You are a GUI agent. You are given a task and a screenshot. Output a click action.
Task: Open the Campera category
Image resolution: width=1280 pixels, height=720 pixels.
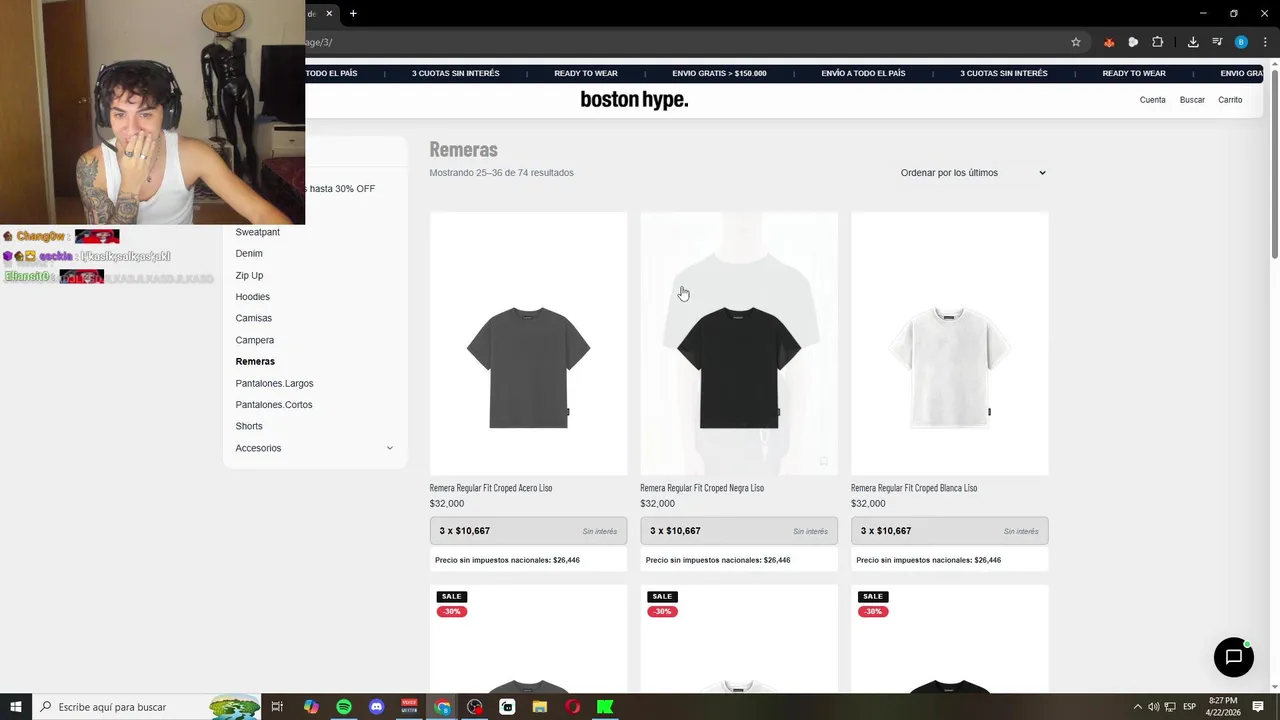[x=254, y=340]
